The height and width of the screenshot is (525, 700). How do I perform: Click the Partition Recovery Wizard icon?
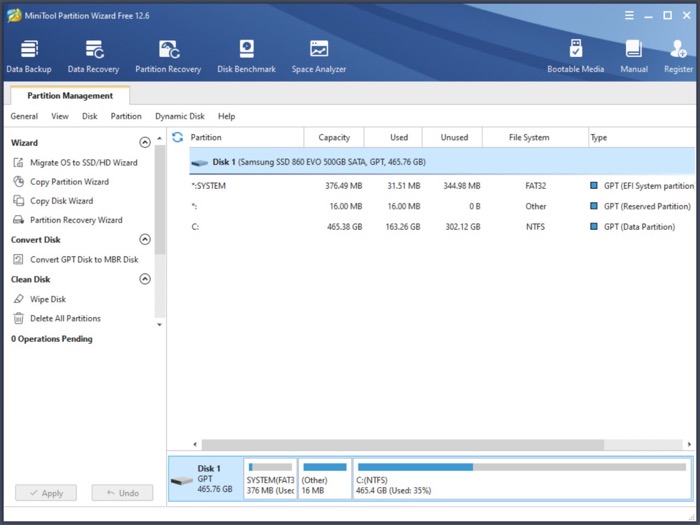click(18, 220)
